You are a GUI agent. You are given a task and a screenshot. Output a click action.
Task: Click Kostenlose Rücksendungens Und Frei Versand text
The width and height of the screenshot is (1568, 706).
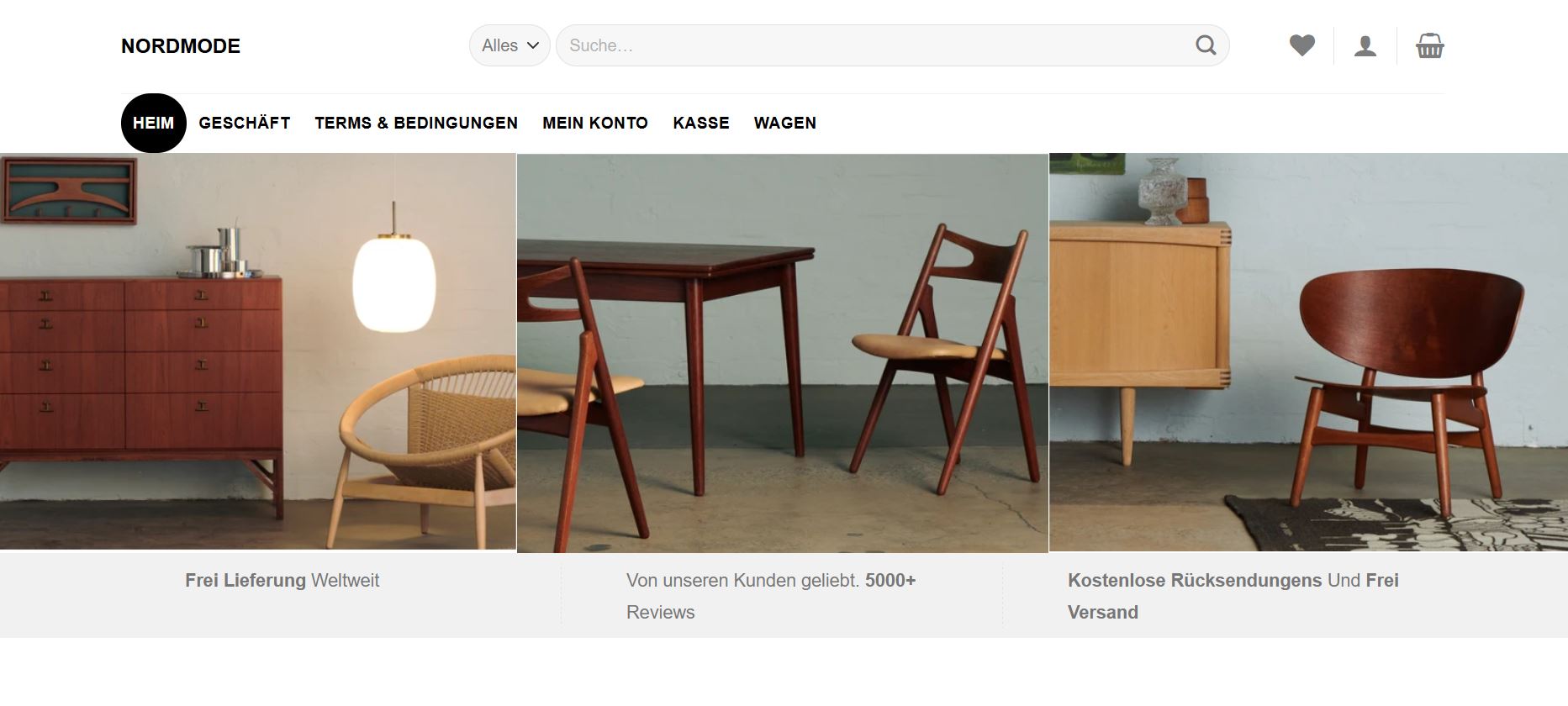coord(1233,596)
